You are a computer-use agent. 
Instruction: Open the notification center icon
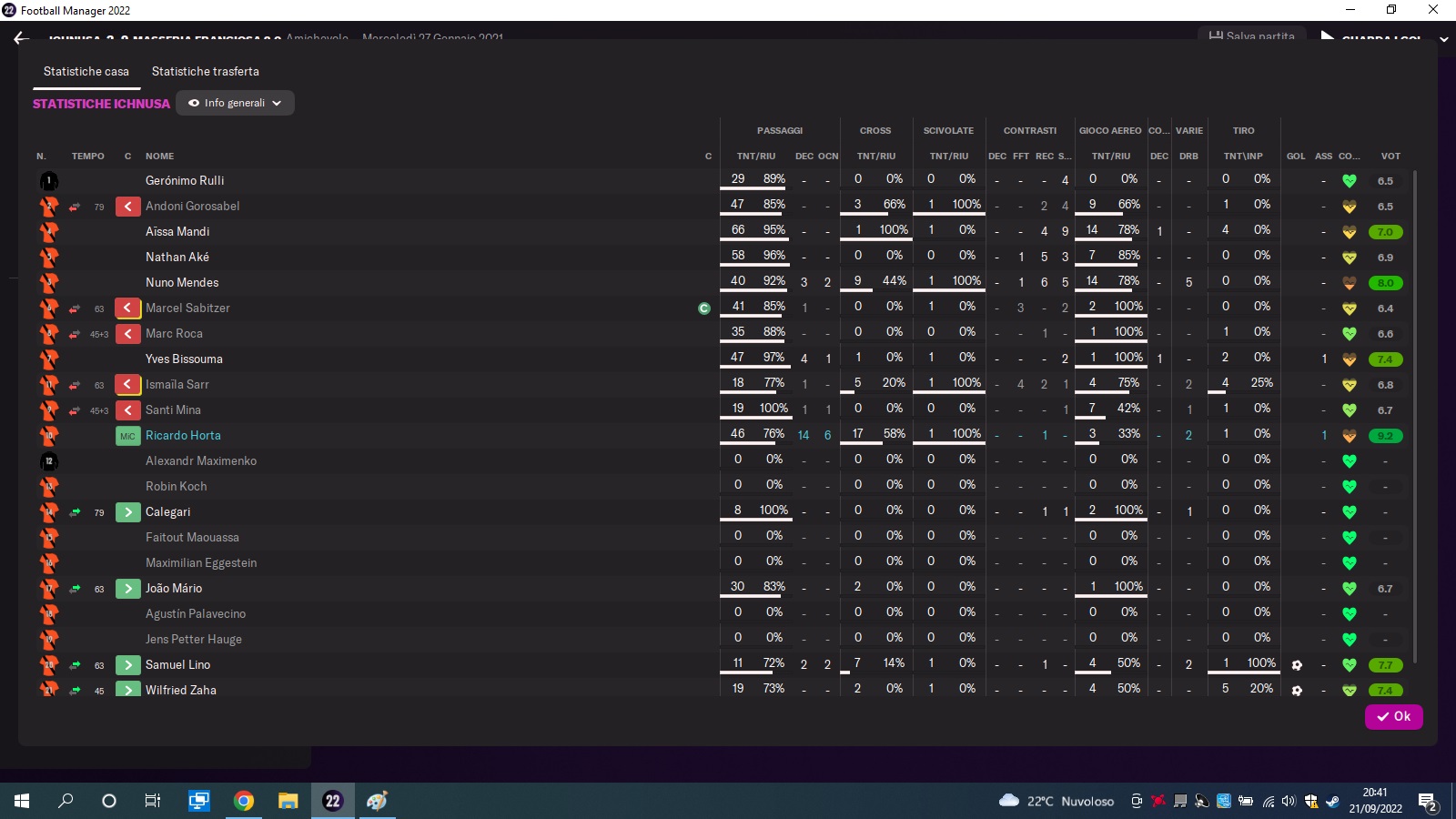tap(1427, 802)
